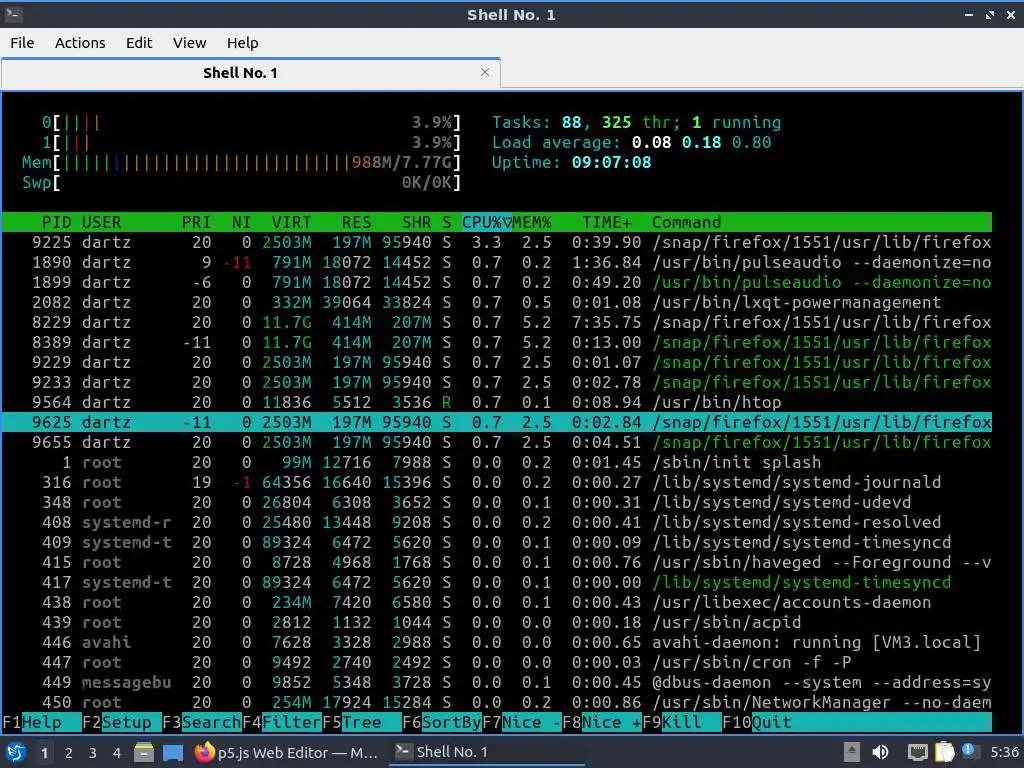
Task: Click the show desktop icon
Action: pos(173,752)
